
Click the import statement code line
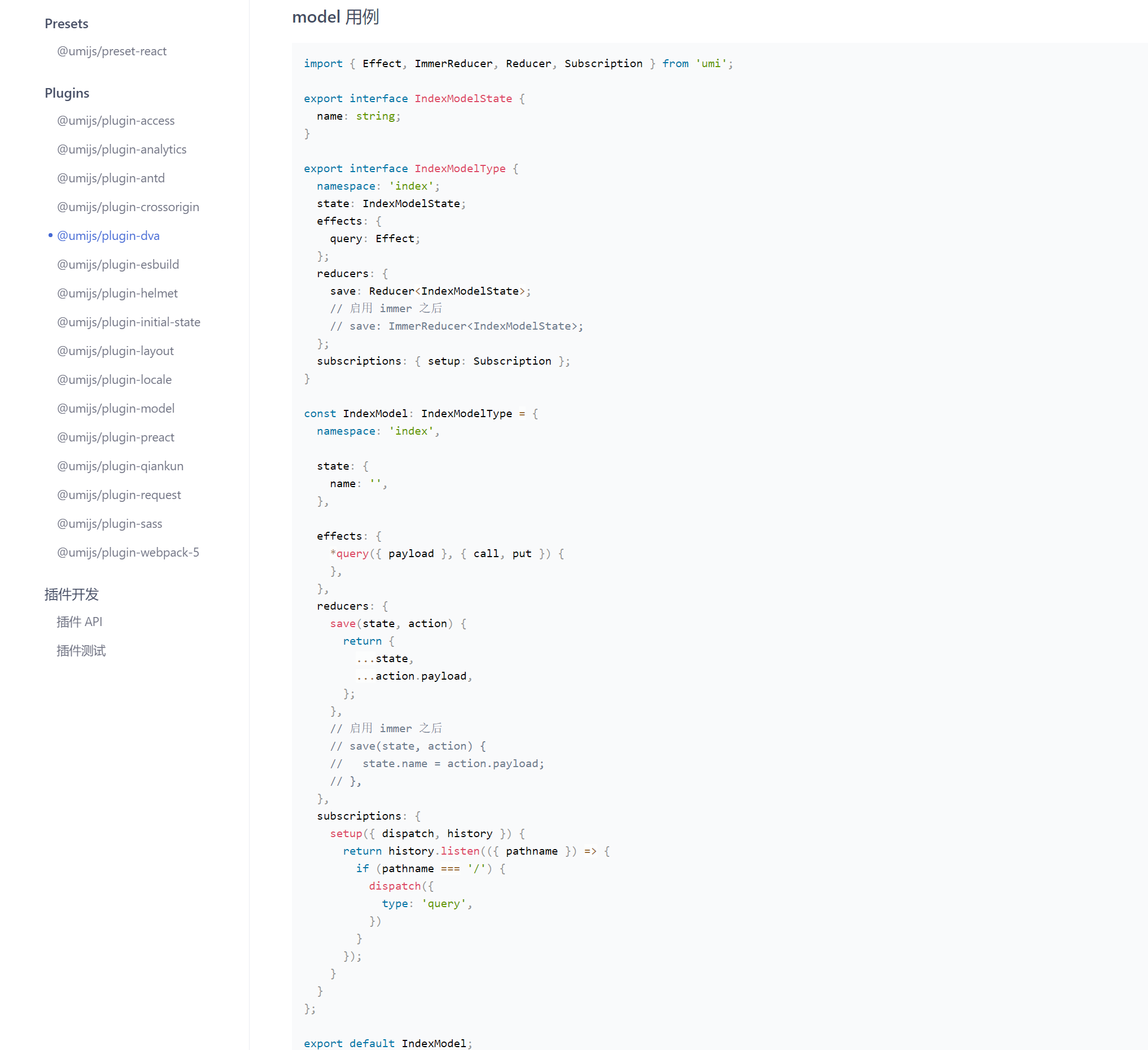point(519,64)
